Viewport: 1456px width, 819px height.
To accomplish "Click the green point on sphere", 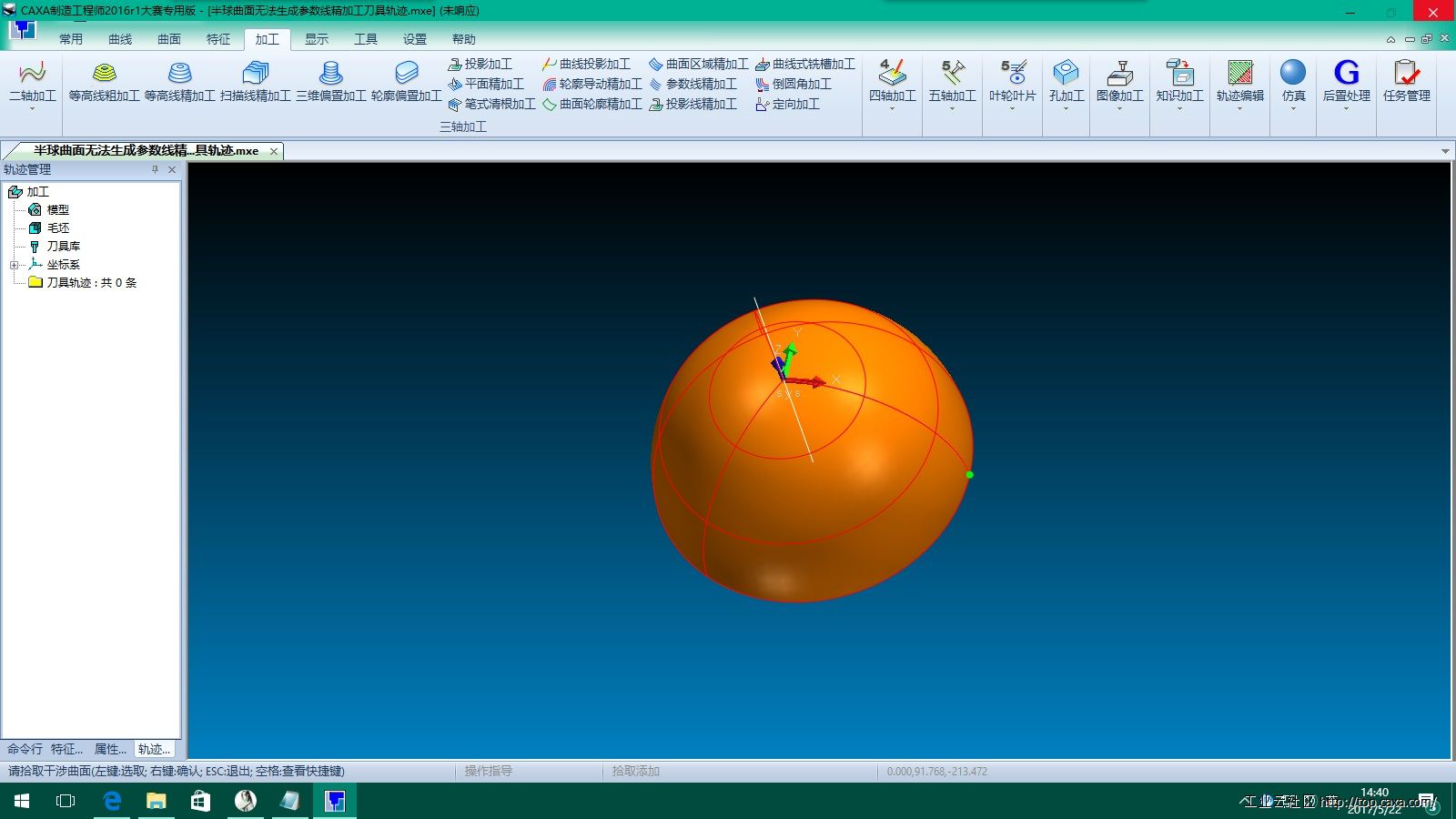I will click(x=970, y=475).
